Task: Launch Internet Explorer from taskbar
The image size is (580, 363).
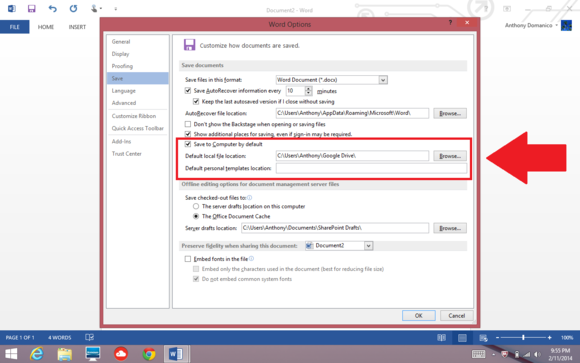Action: pos(37,354)
